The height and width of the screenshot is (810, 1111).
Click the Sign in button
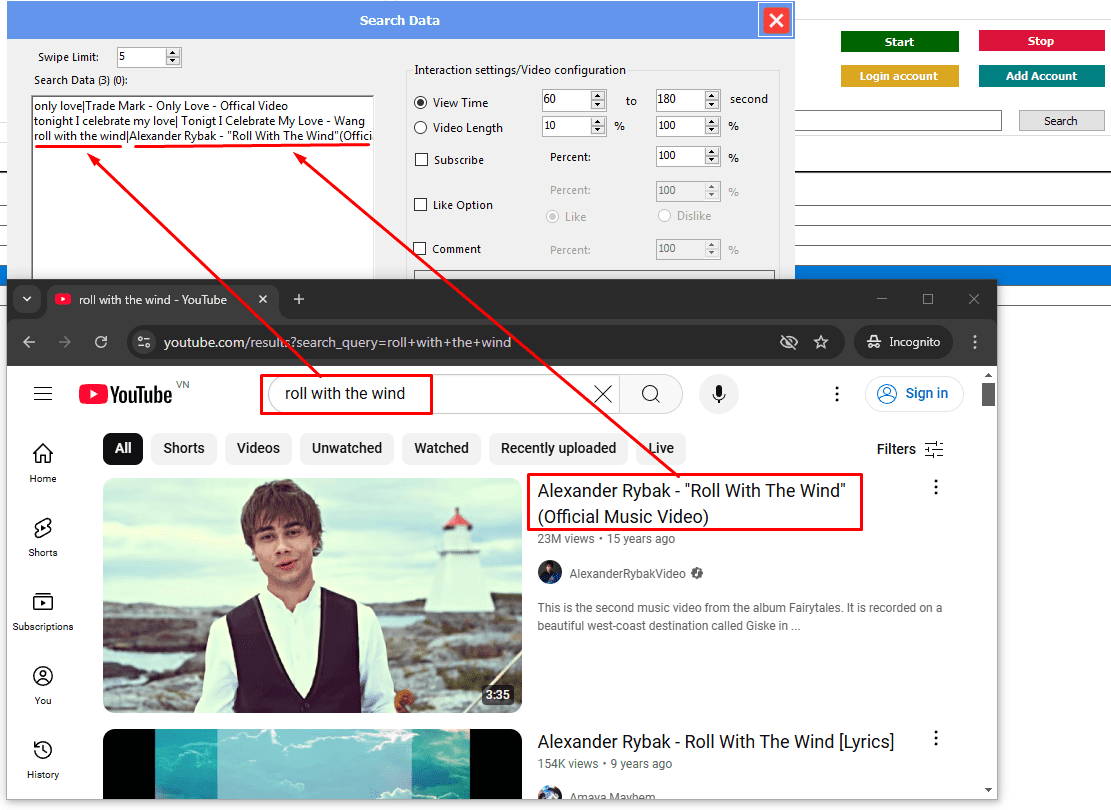tap(914, 393)
